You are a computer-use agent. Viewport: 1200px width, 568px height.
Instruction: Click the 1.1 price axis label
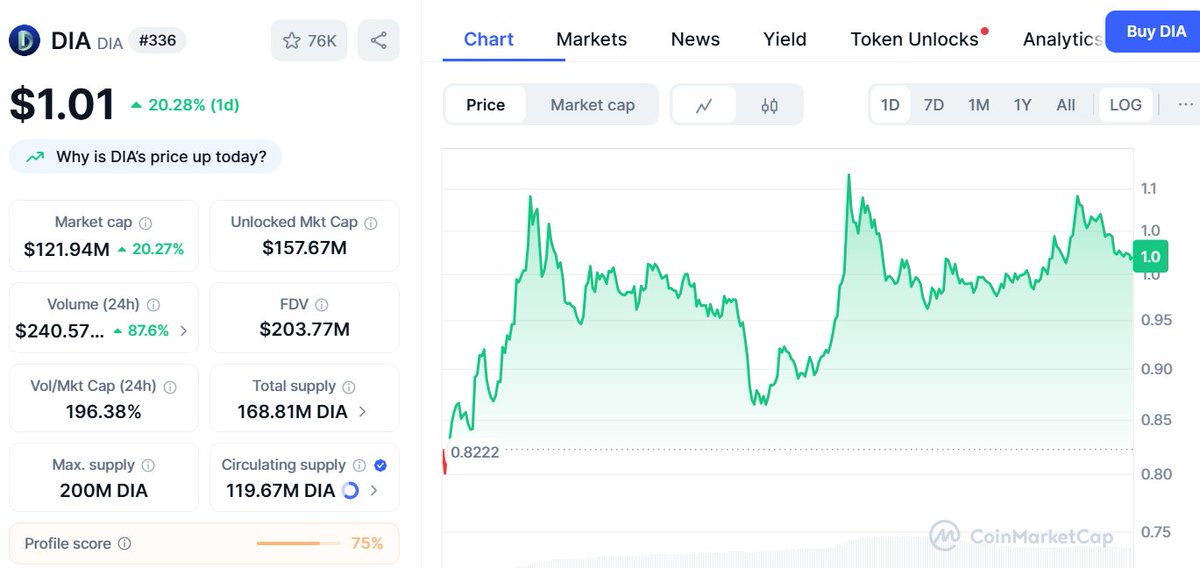coord(1149,189)
